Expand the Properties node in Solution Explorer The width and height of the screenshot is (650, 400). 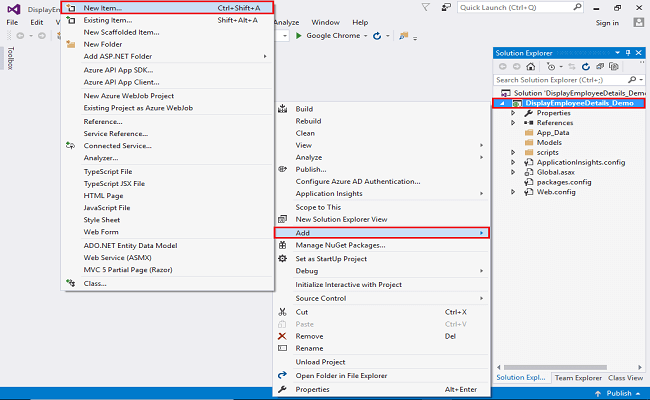(513, 113)
